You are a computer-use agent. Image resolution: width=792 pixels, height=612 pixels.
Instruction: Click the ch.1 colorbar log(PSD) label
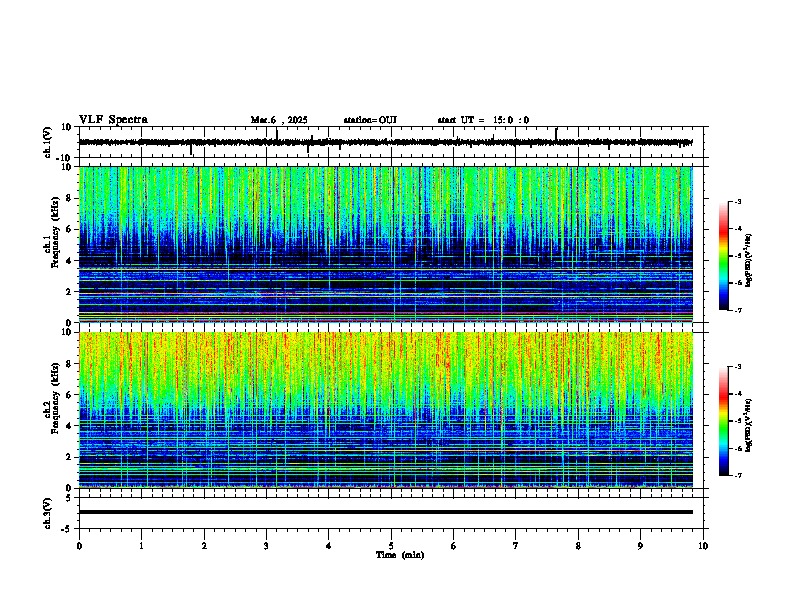click(x=749, y=260)
